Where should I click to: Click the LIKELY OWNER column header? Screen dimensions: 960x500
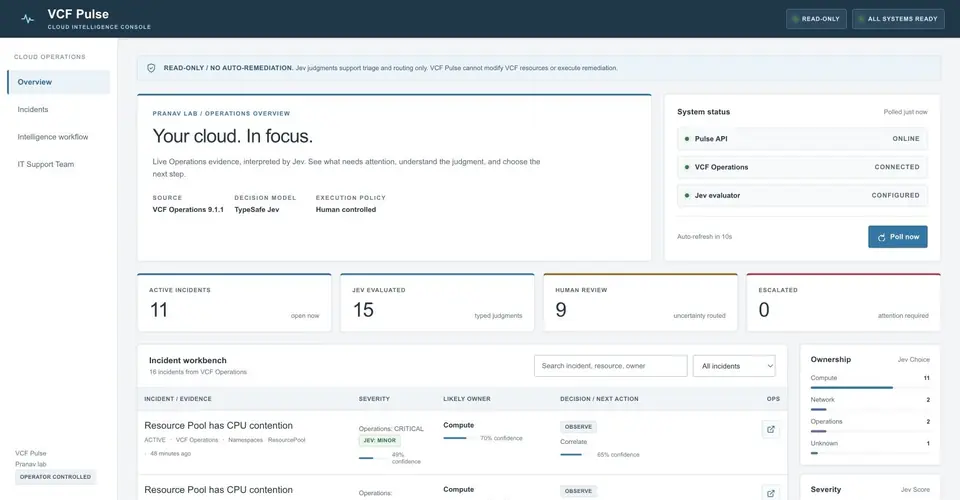coord(467,399)
